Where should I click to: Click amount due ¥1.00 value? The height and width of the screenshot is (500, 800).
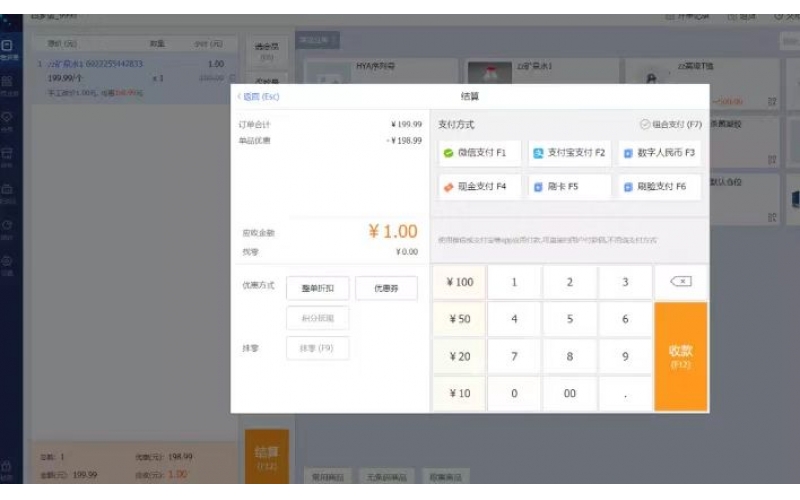(x=393, y=232)
